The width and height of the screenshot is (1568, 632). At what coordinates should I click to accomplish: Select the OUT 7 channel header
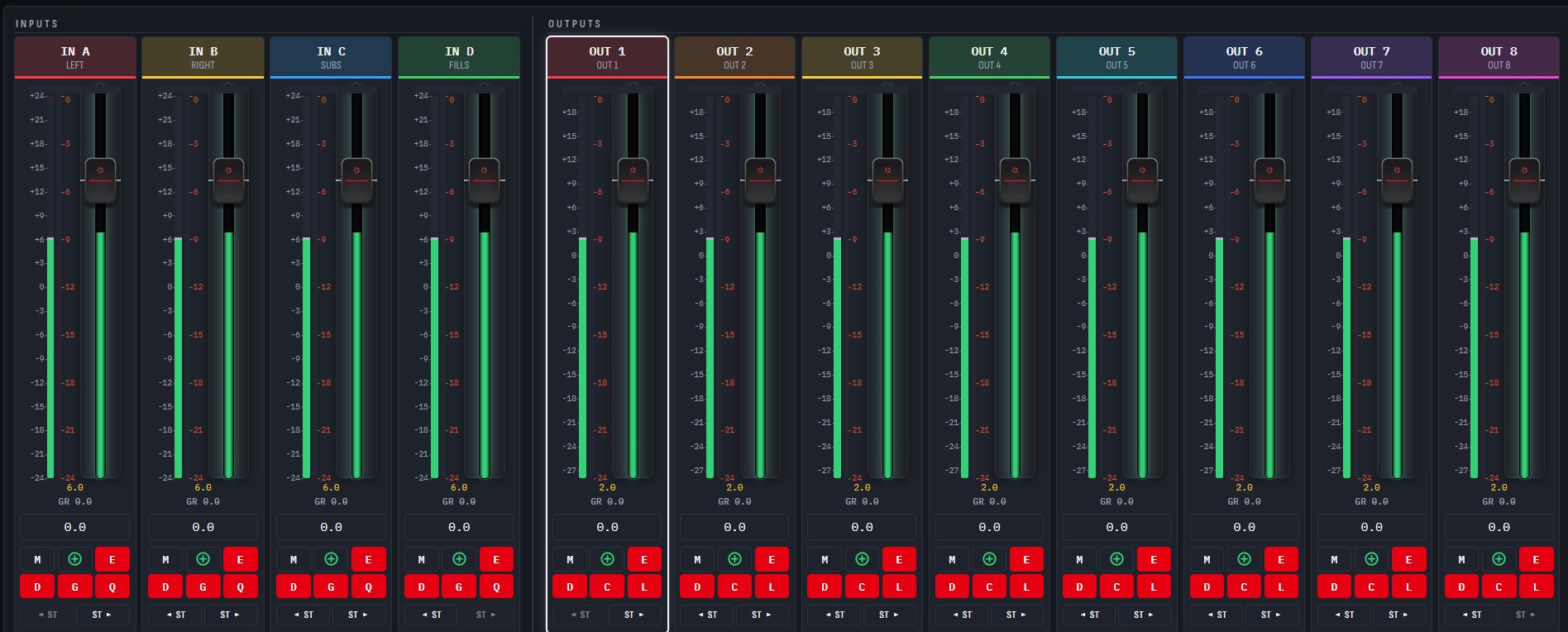pos(1371,57)
